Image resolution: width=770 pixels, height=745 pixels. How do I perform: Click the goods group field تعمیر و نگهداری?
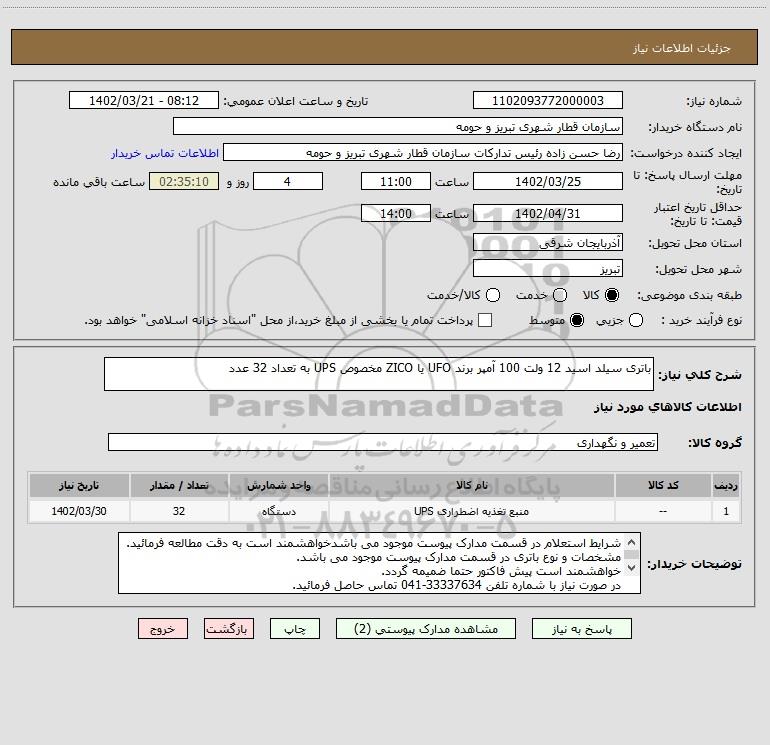tap(383, 442)
